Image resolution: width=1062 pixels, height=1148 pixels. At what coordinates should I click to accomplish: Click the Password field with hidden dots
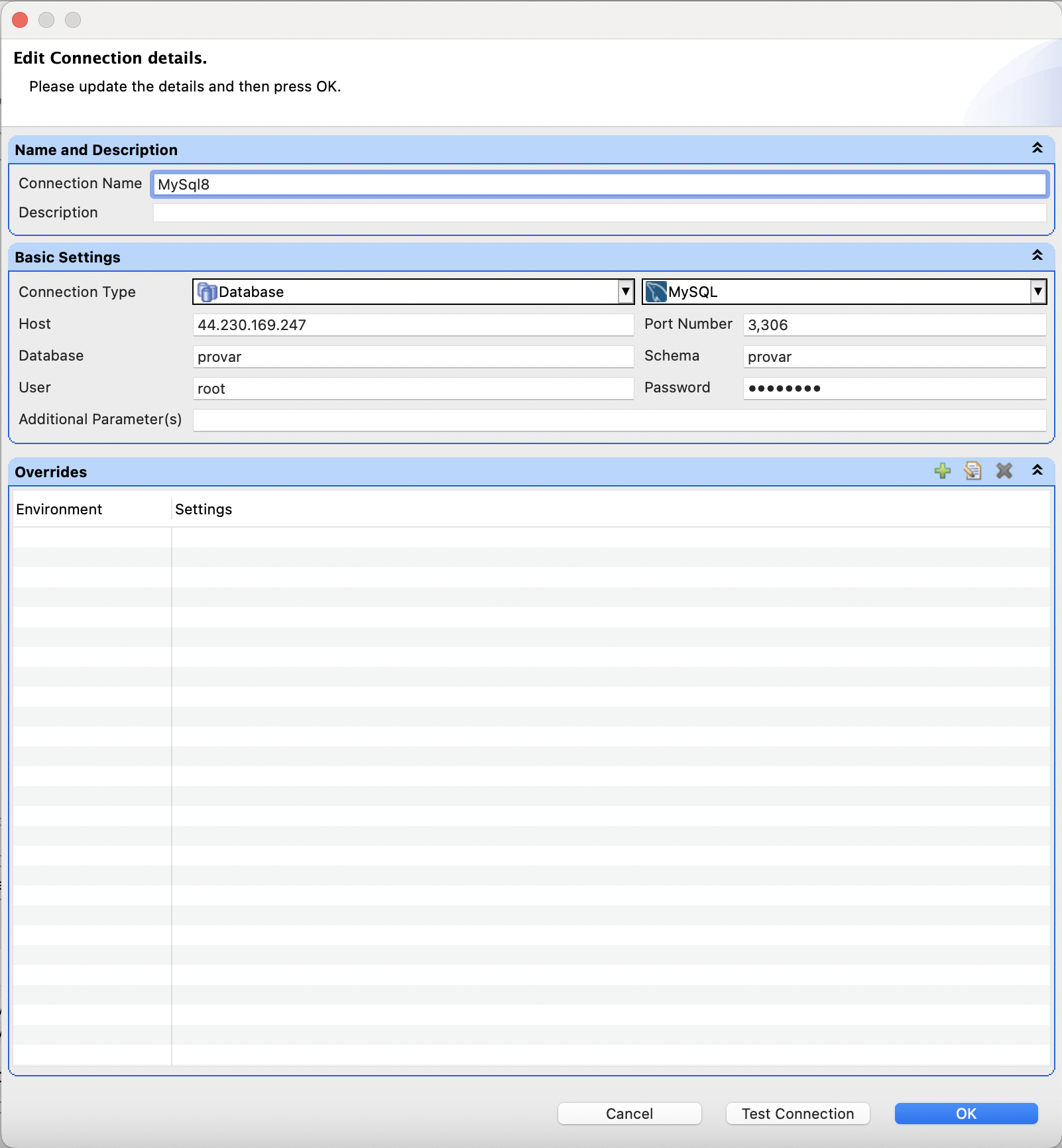tap(894, 388)
